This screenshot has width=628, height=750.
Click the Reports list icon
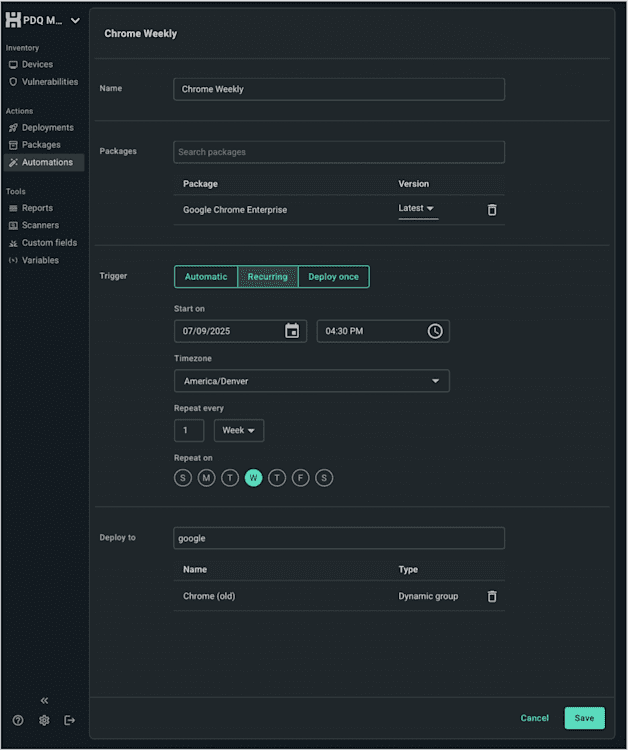point(13,208)
